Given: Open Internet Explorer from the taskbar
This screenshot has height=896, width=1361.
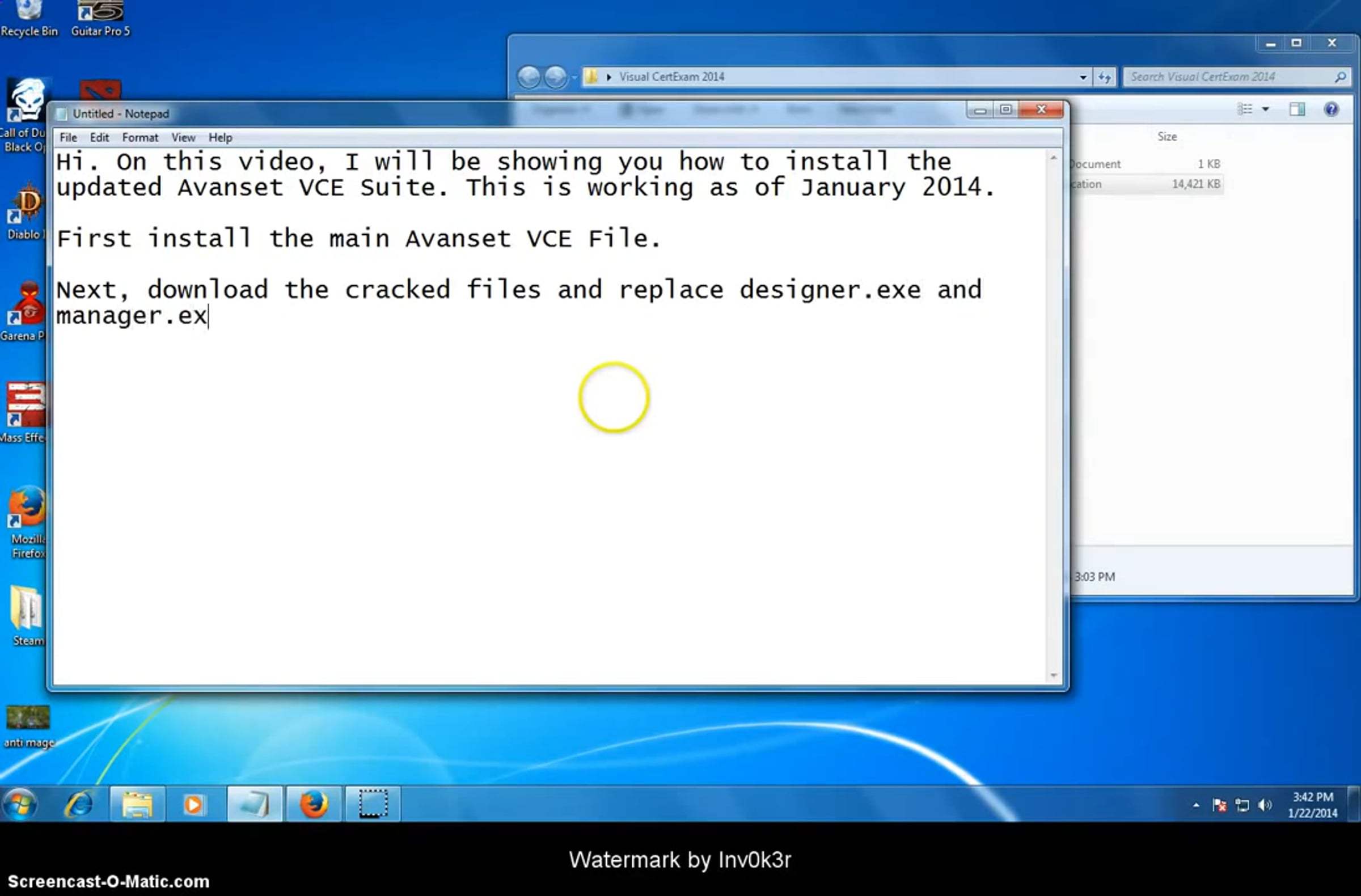Looking at the screenshot, I should coord(78,805).
